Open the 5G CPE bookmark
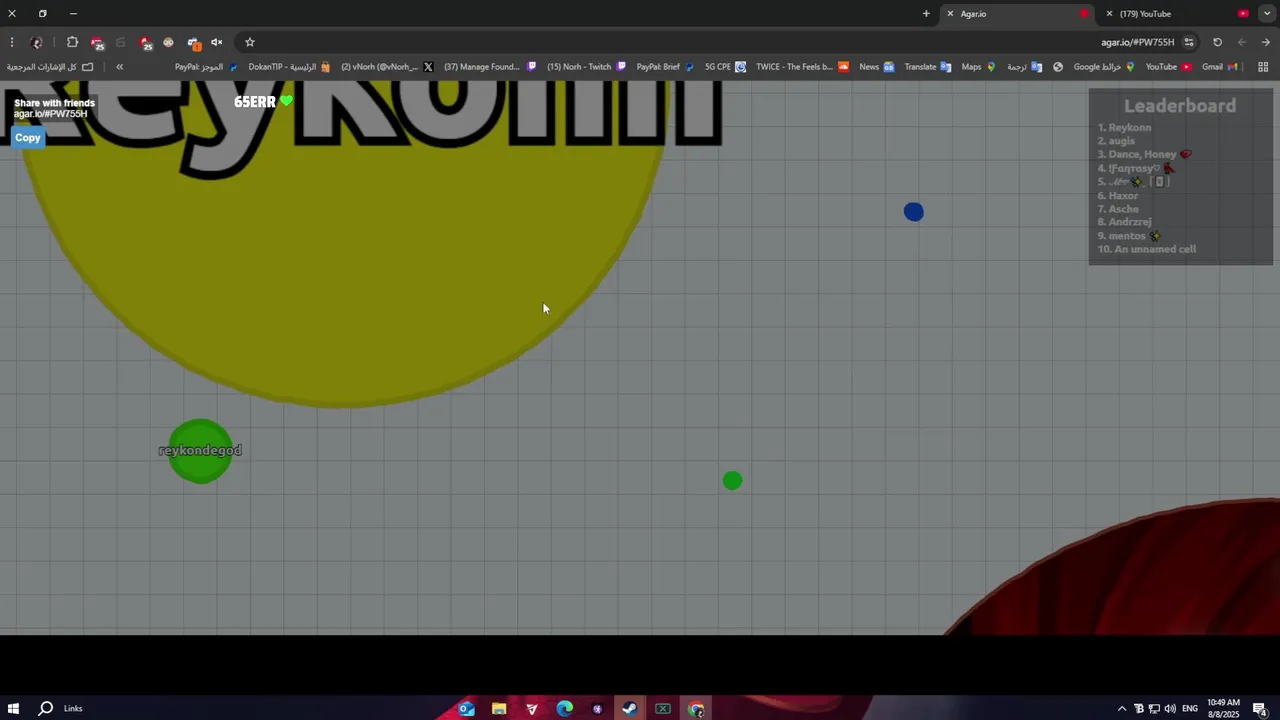The image size is (1280, 720). click(725, 67)
